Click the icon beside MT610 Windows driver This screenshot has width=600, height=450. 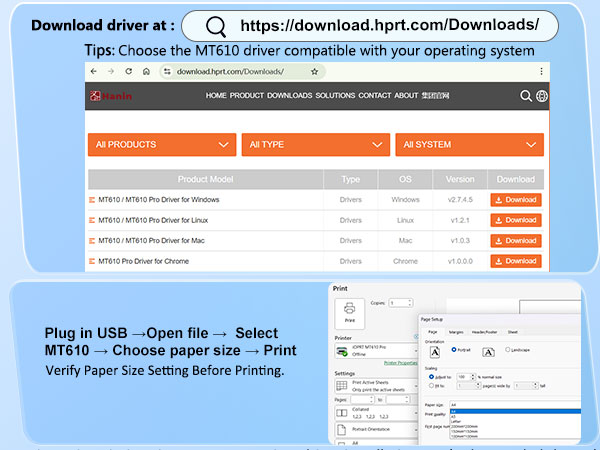click(x=92, y=200)
